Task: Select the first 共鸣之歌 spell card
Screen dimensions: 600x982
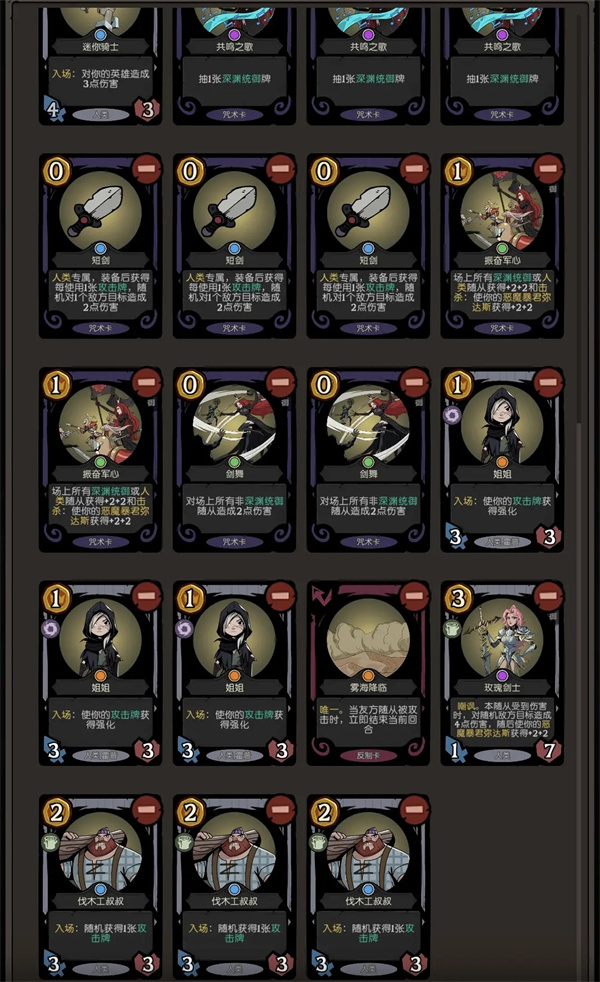Action: pos(234,66)
